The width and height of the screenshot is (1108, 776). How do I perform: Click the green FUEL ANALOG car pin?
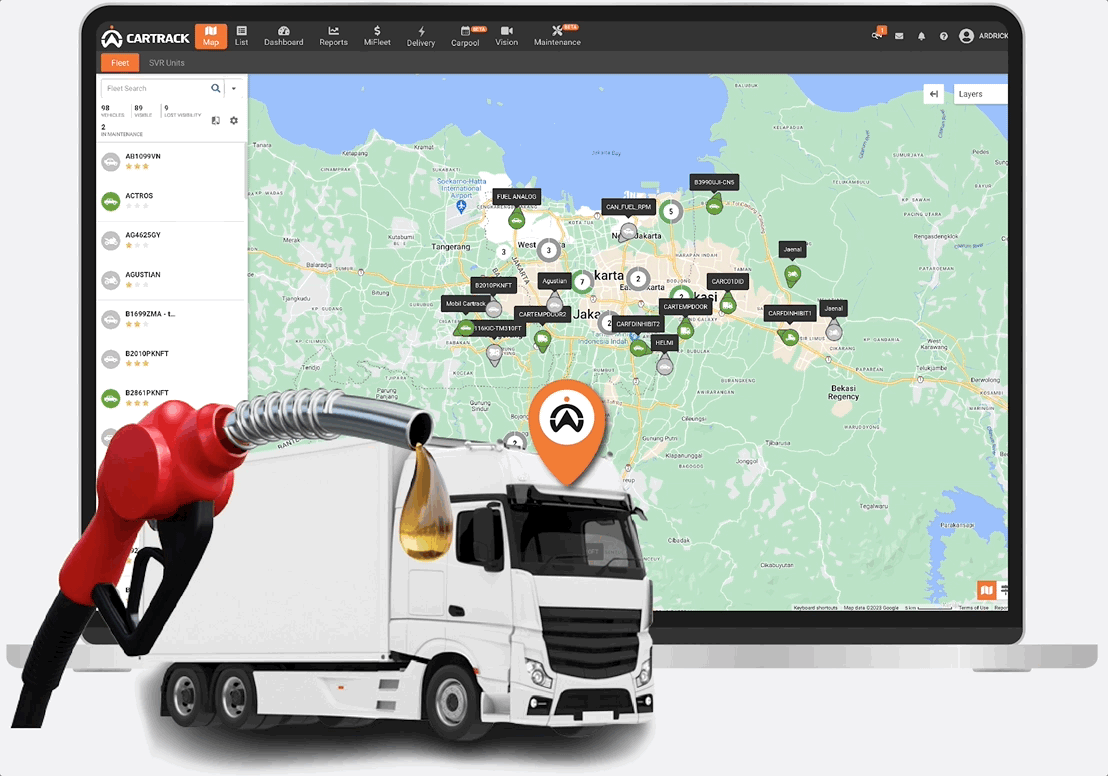[x=517, y=219]
